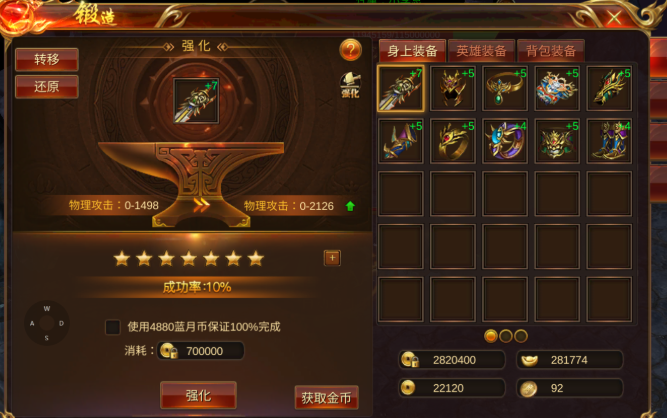Screen dimensions: 667x418
Task: Open the orange question mark help
Action: (x=351, y=50)
